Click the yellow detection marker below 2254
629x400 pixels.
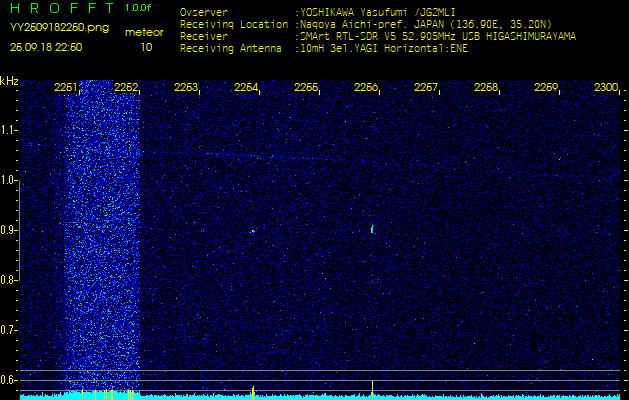pyautogui.click(x=253, y=393)
